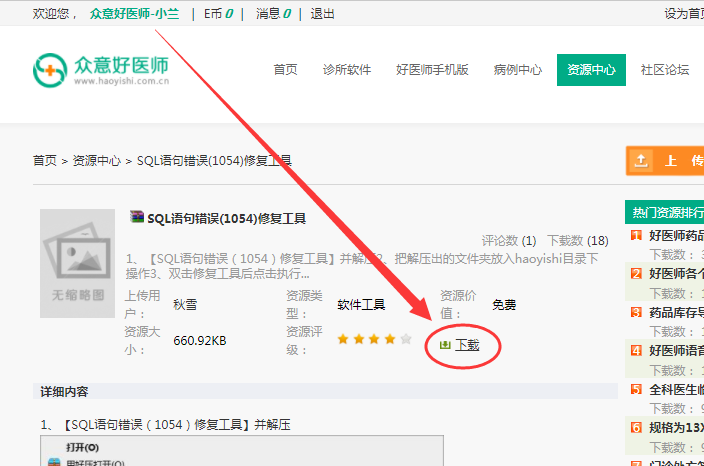Click the third rating star
Viewport: 704px width, 466px height.
374,339
